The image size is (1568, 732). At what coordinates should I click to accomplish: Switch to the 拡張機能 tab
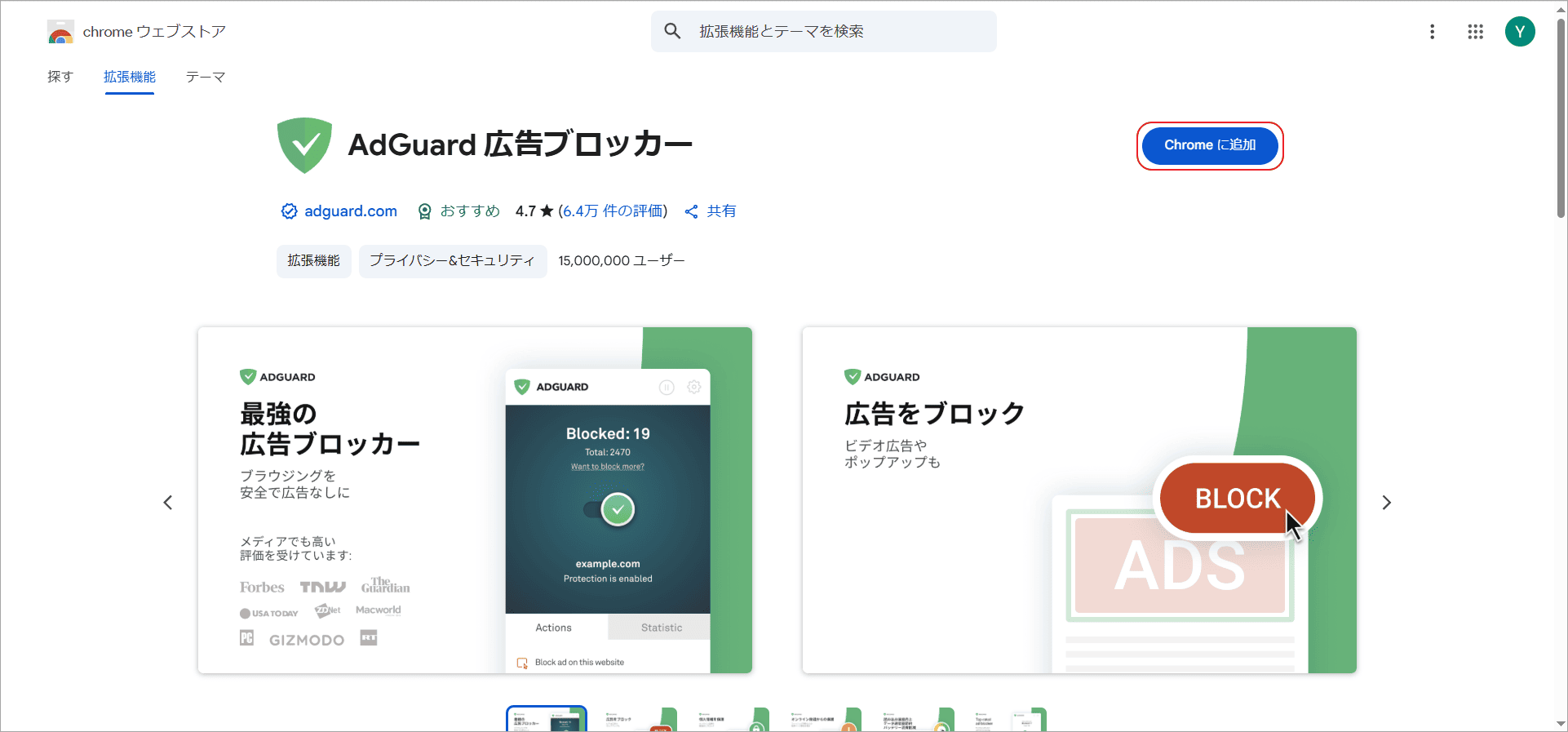130,77
